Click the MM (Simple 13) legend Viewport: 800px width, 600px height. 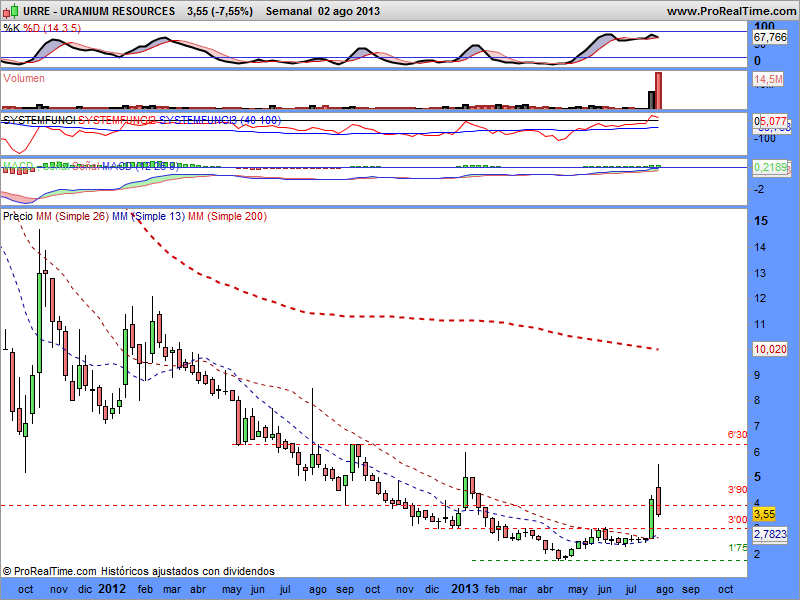(148, 216)
